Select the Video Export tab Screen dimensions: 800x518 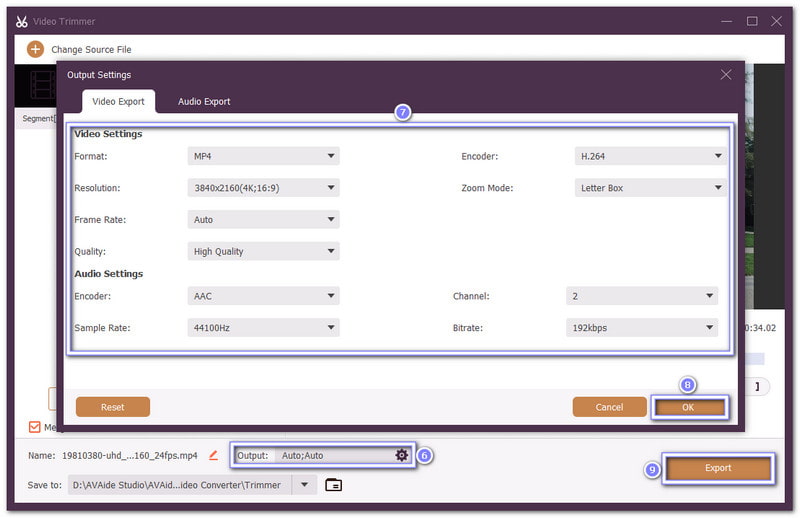click(119, 102)
